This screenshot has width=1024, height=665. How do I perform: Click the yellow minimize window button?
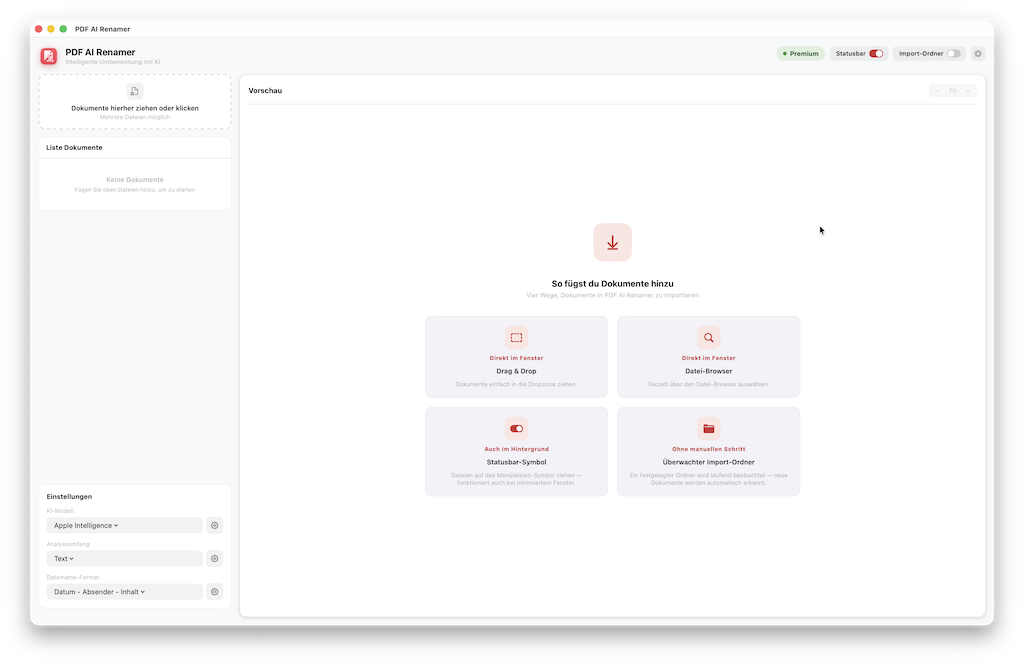point(51,29)
